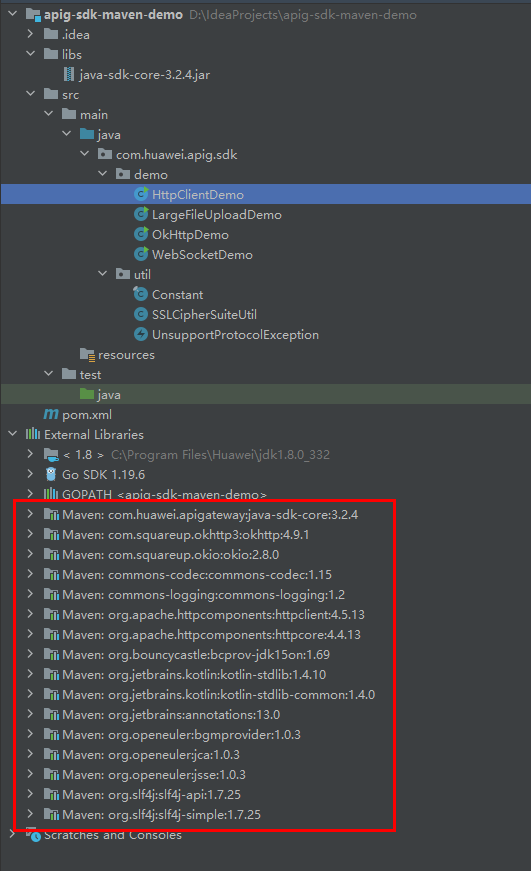Click the UnsupportProtocolException class icon
Image resolution: width=531 pixels, height=871 pixels.
(x=141, y=334)
